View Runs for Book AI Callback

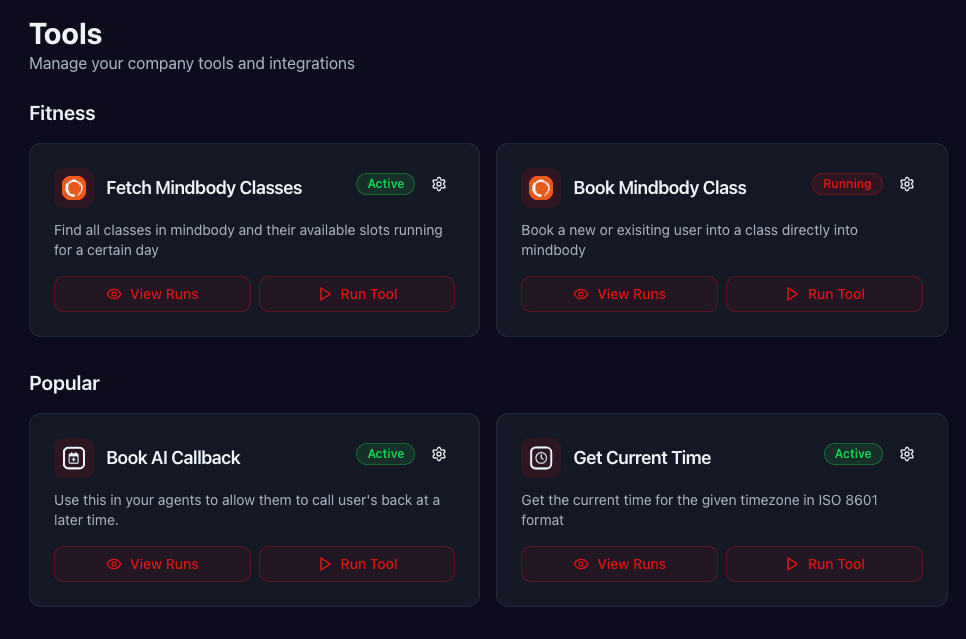152,564
